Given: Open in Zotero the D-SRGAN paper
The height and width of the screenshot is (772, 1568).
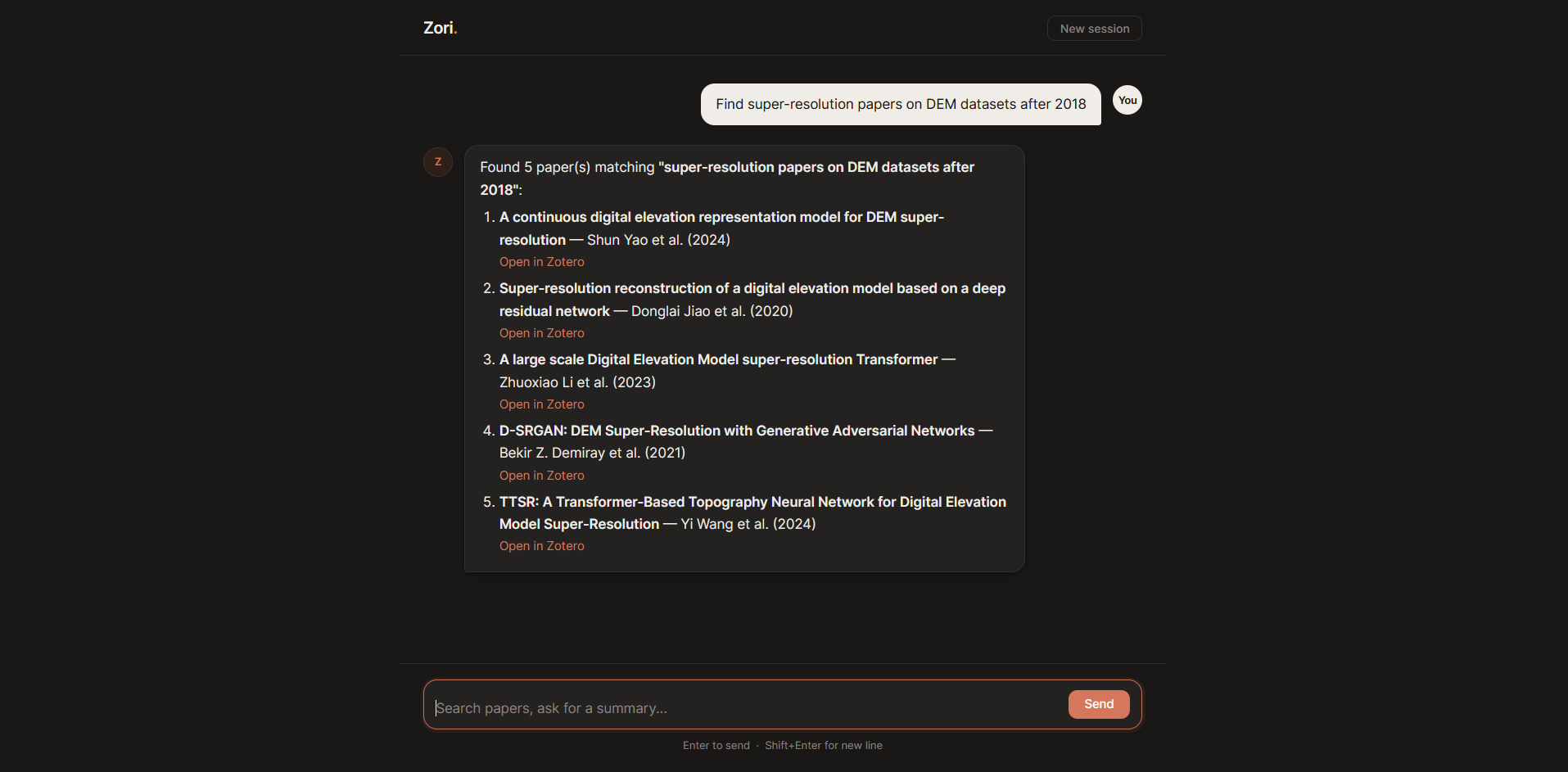Looking at the screenshot, I should point(541,475).
